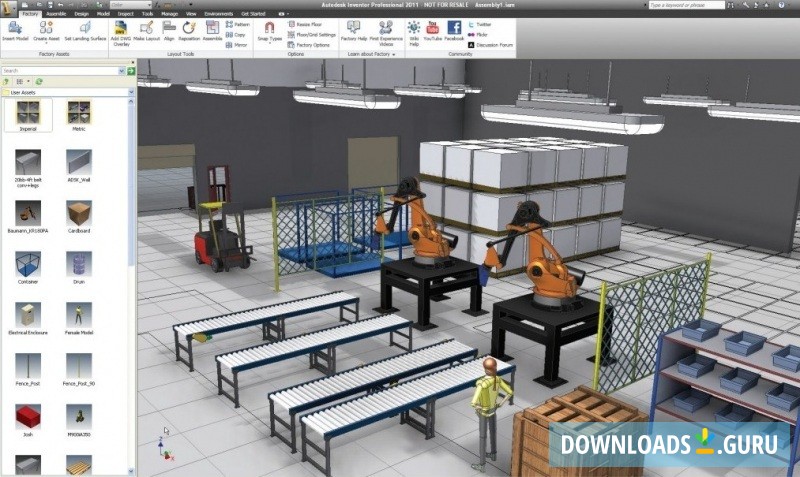Open the asset search history dropdown

tap(121, 71)
